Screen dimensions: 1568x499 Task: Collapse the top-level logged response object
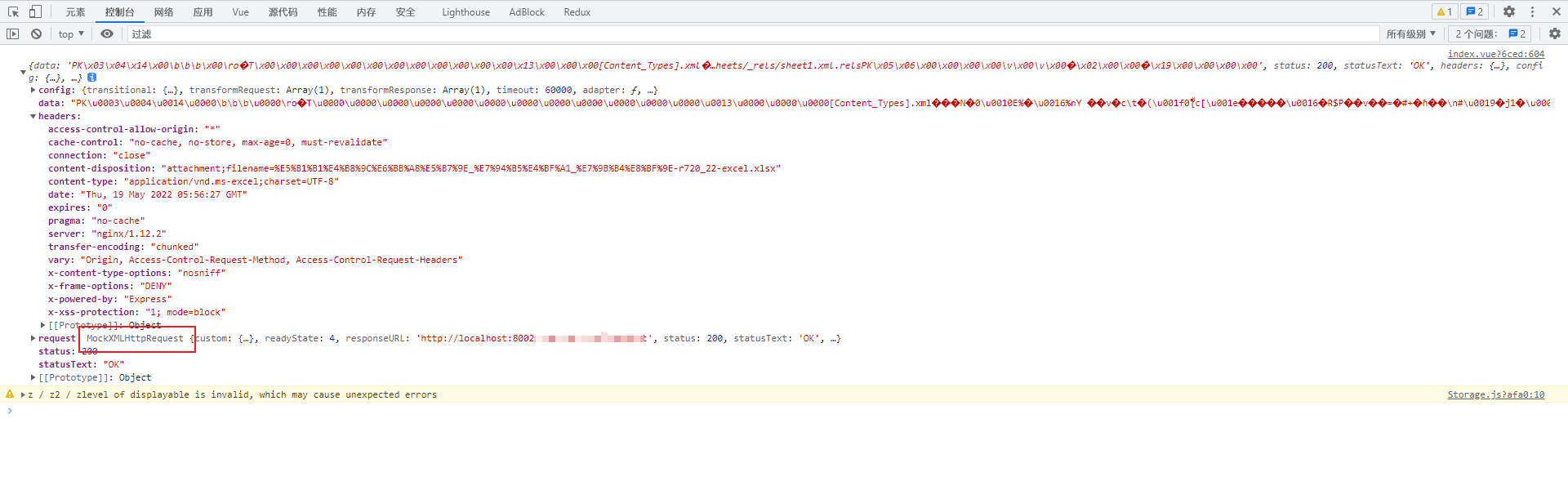point(23,72)
